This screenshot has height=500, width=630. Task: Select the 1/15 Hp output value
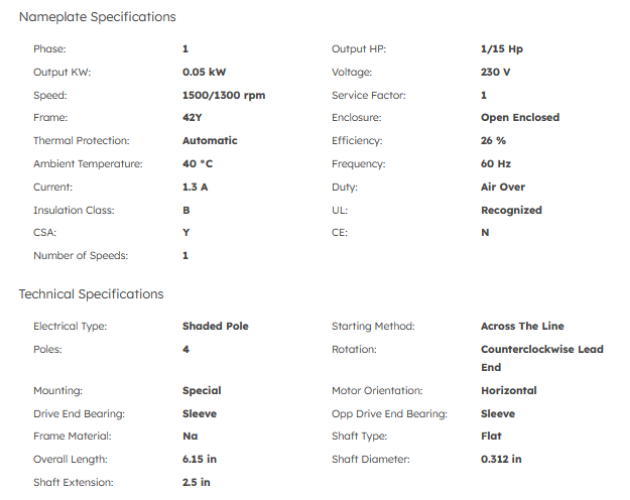point(502,48)
